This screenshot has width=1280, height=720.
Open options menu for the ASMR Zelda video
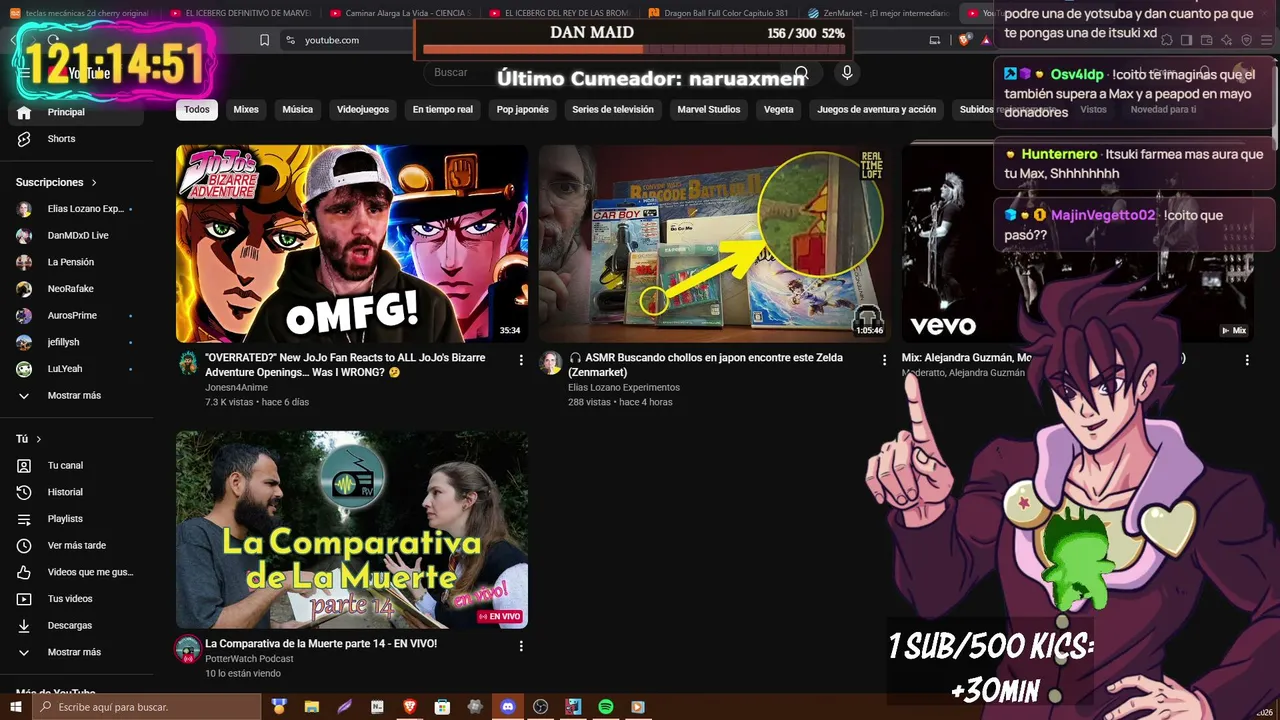(x=884, y=360)
